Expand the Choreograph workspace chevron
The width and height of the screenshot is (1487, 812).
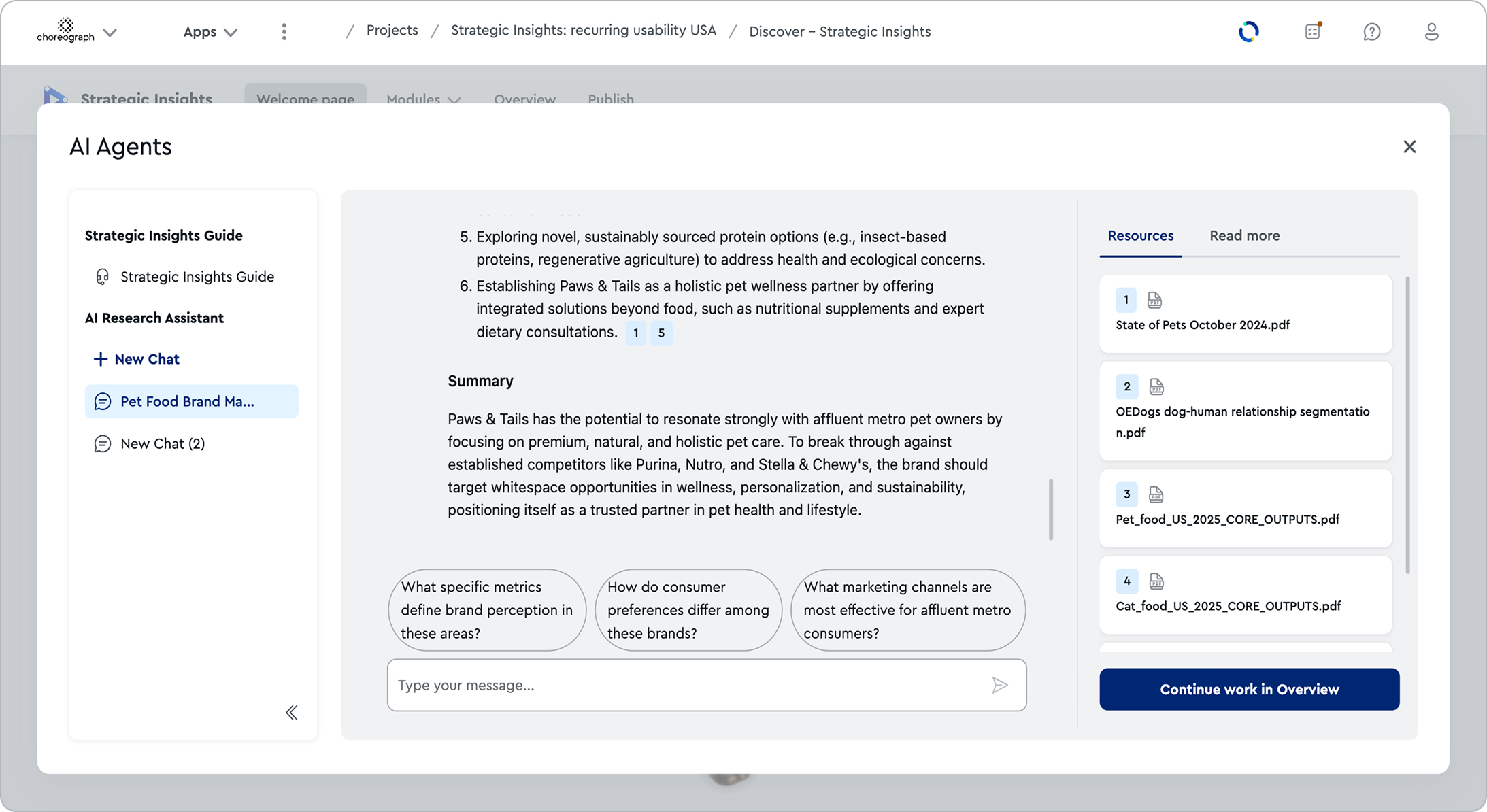point(110,32)
